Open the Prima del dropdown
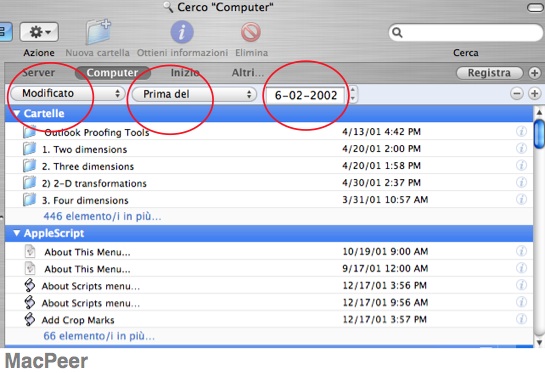Viewport: 545px width, 373px height. (194, 94)
